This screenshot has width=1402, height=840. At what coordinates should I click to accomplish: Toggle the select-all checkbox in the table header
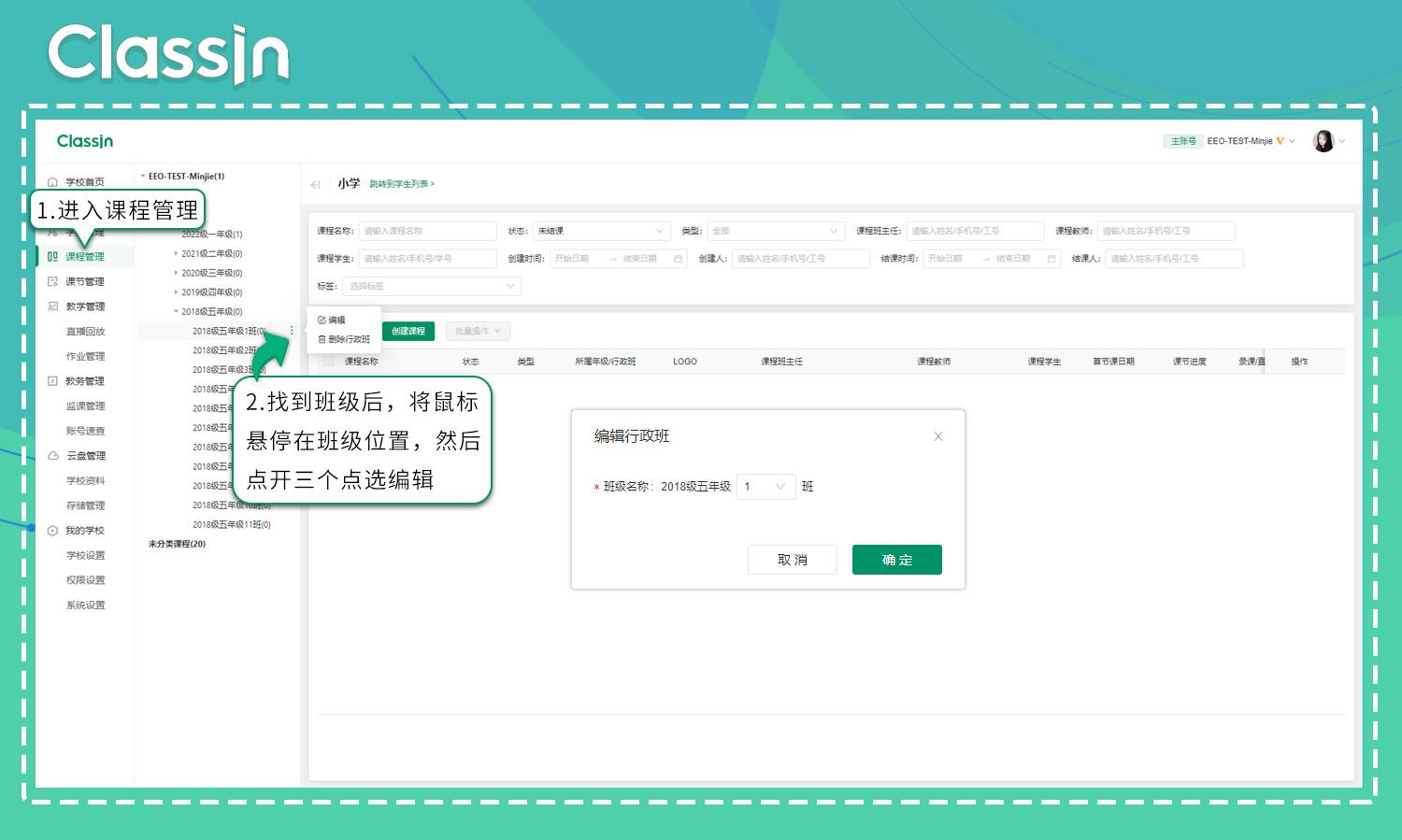[328, 362]
